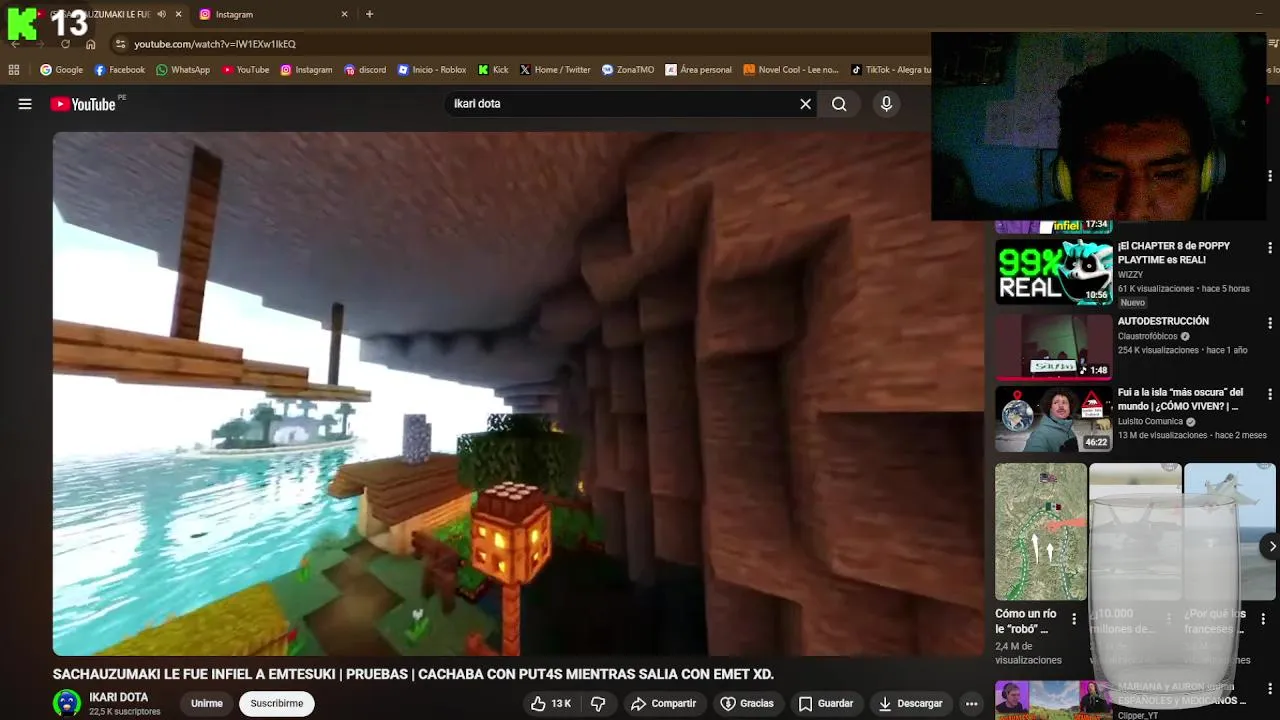Open the Facebook bookmark
The image size is (1280, 720).
point(119,70)
